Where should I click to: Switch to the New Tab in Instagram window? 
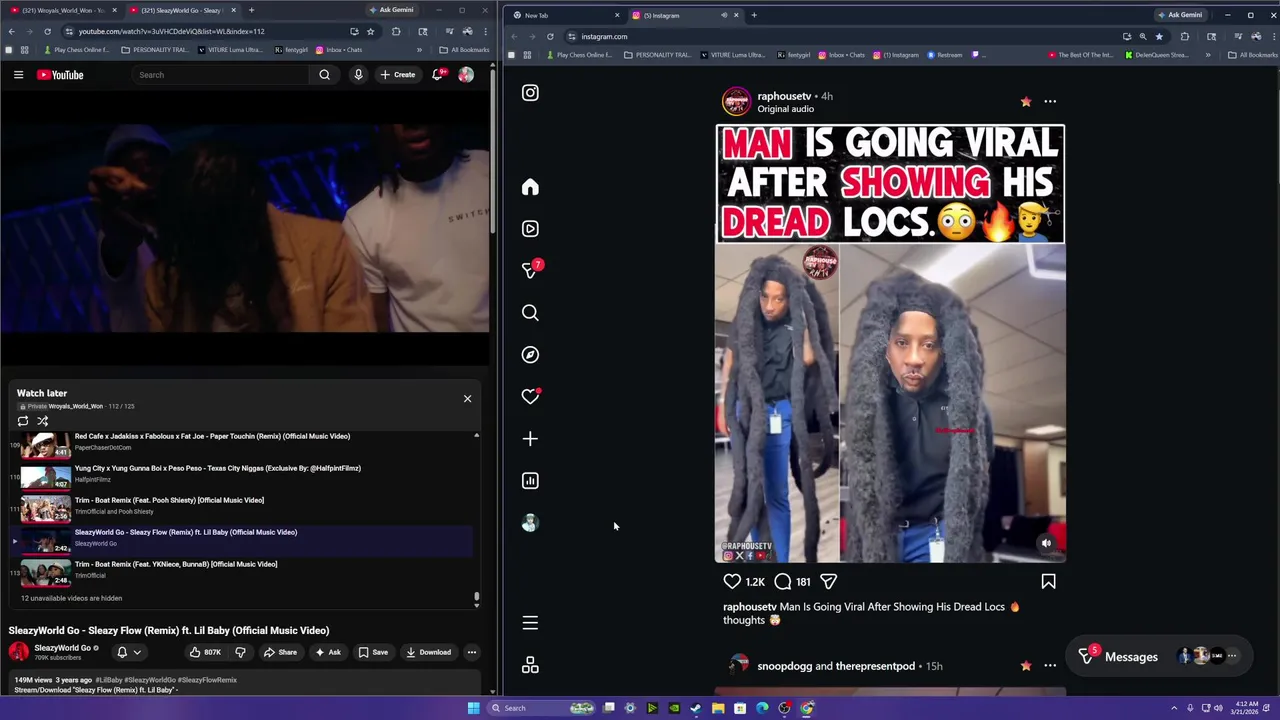[x=565, y=15]
